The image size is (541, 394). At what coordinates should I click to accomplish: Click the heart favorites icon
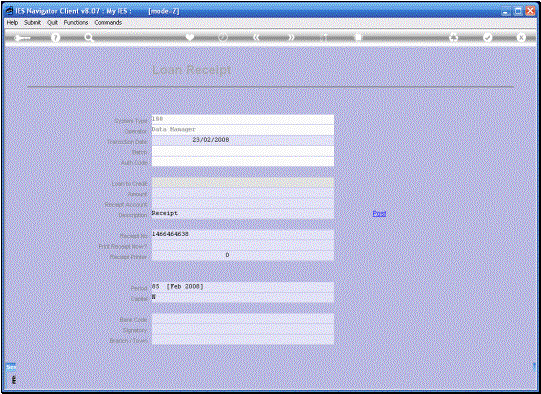pyautogui.click(x=190, y=37)
